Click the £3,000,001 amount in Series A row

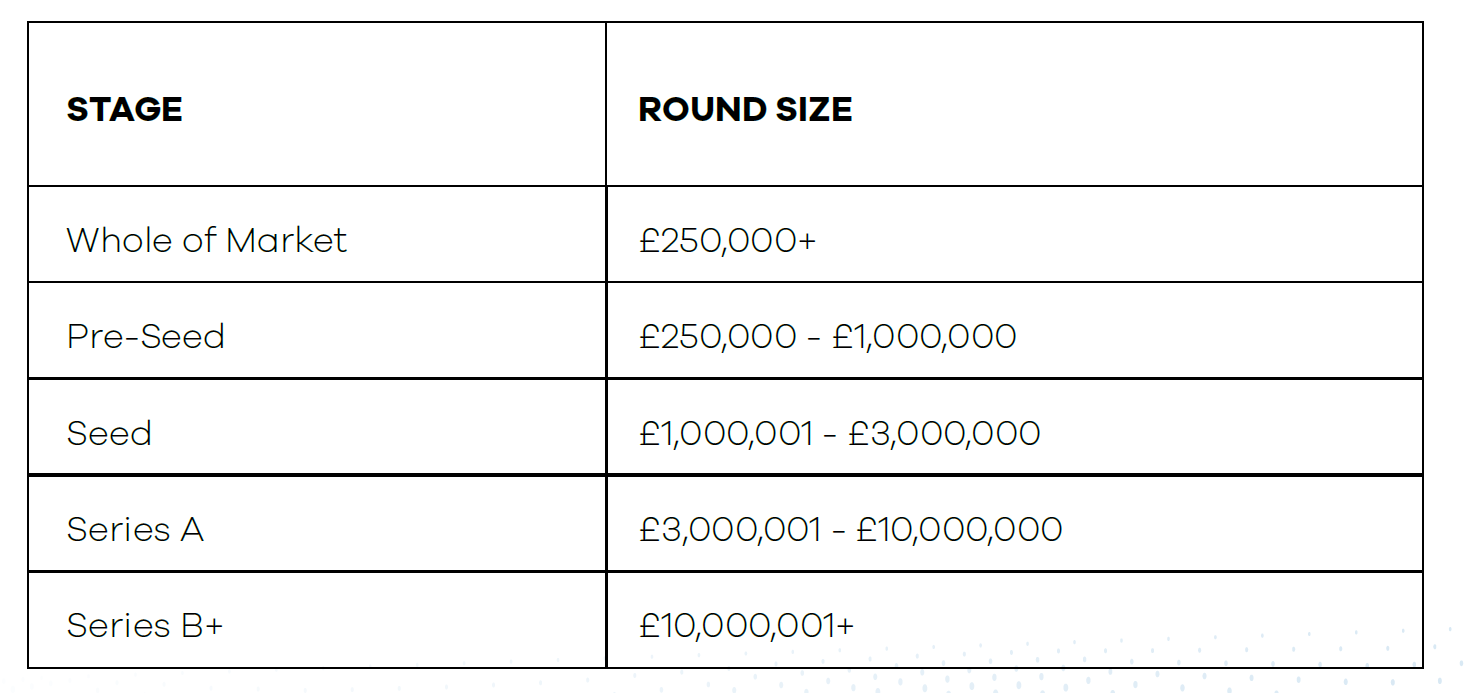pyautogui.click(x=730, y=529)
